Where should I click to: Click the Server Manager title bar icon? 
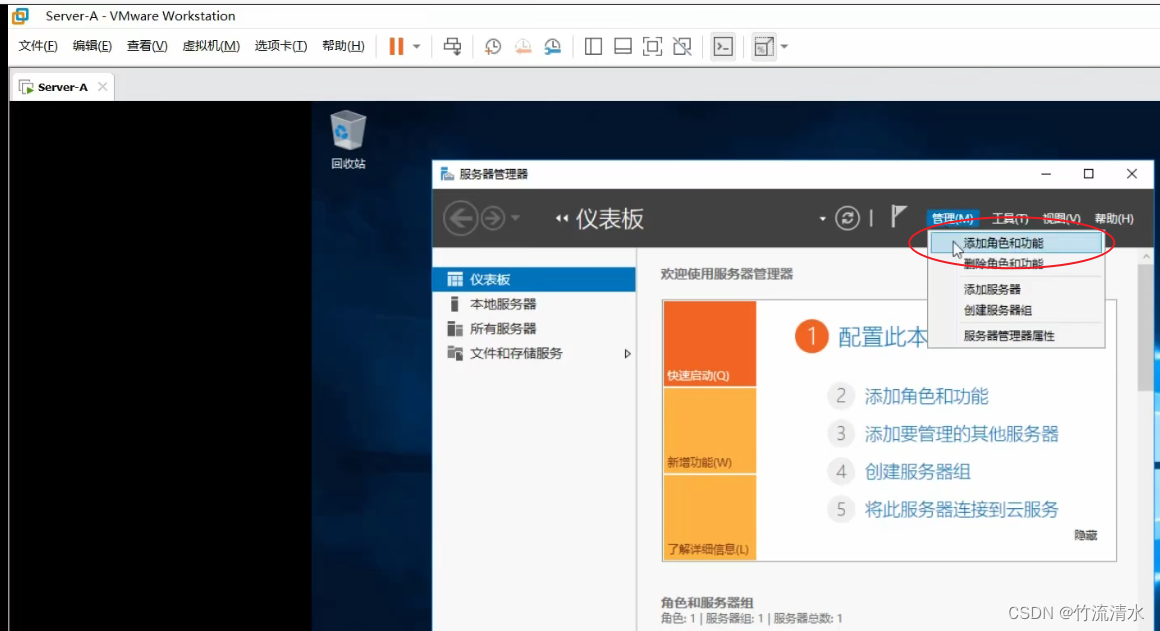[x=447, y=174]
